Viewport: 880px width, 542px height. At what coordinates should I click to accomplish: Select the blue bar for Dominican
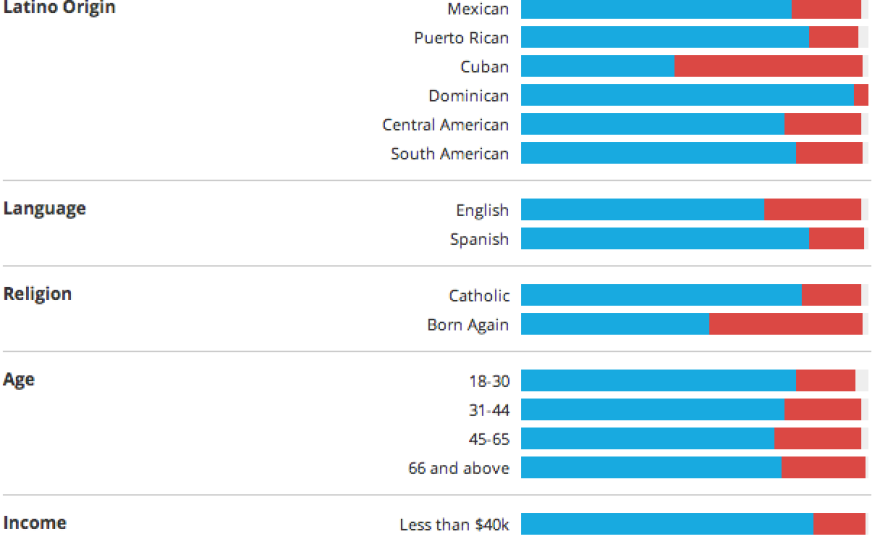click(x=687, y=96)
